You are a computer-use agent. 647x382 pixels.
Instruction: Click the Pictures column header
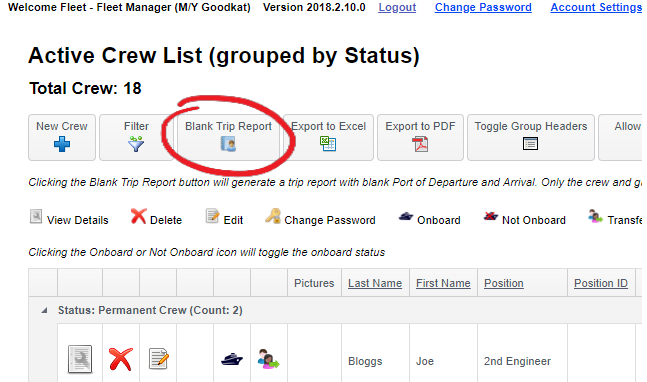pyautogui.click(x=314, y=283)
